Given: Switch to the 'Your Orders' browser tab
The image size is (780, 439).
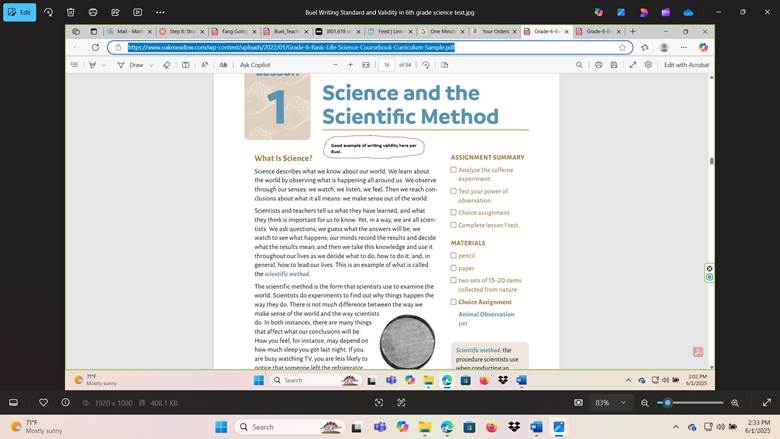Looking at the screenshot, I should (494, 31).
